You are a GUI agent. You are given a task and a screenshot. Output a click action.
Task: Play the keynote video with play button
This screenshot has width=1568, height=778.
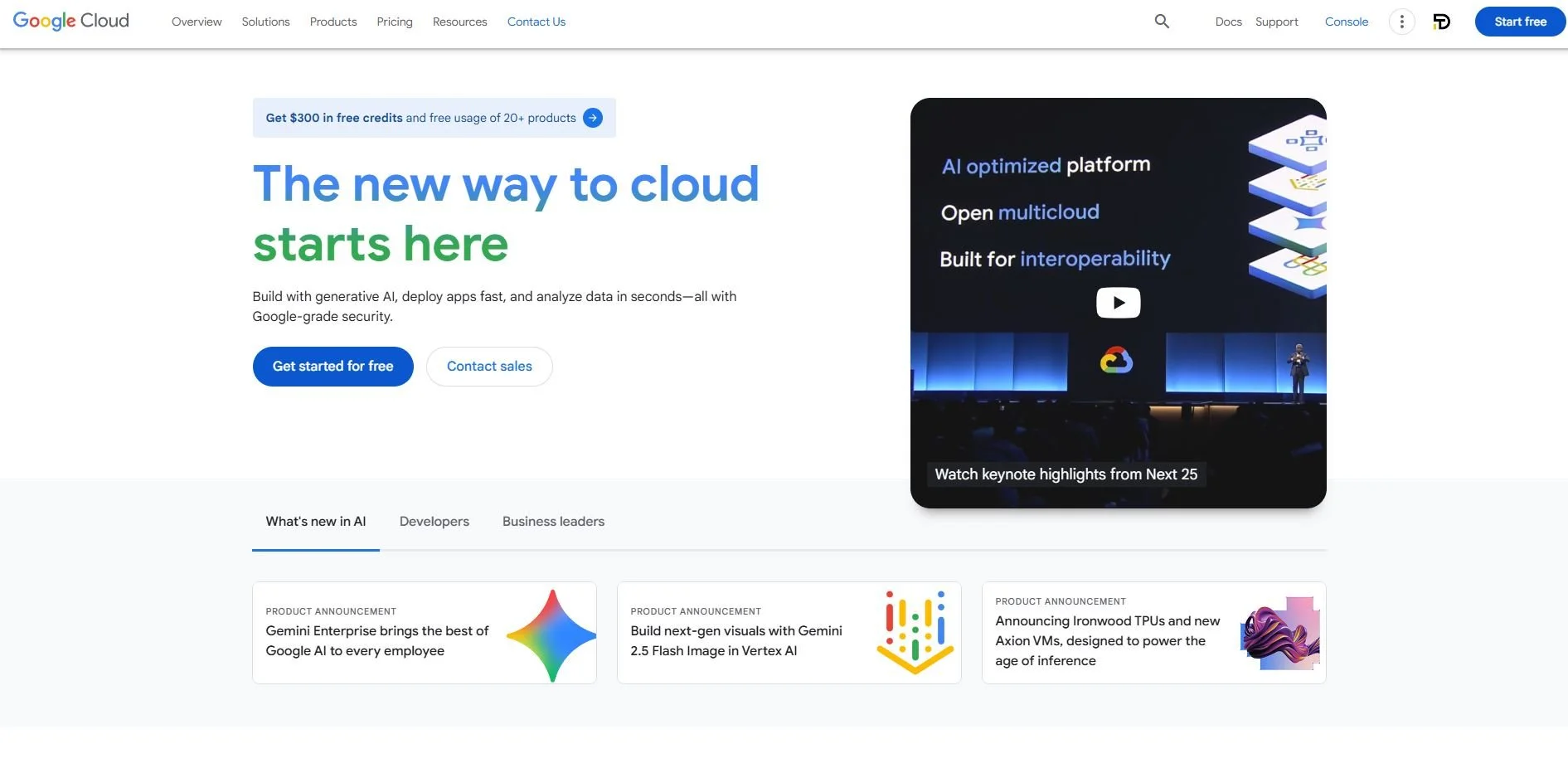(x=1118, y=303)
